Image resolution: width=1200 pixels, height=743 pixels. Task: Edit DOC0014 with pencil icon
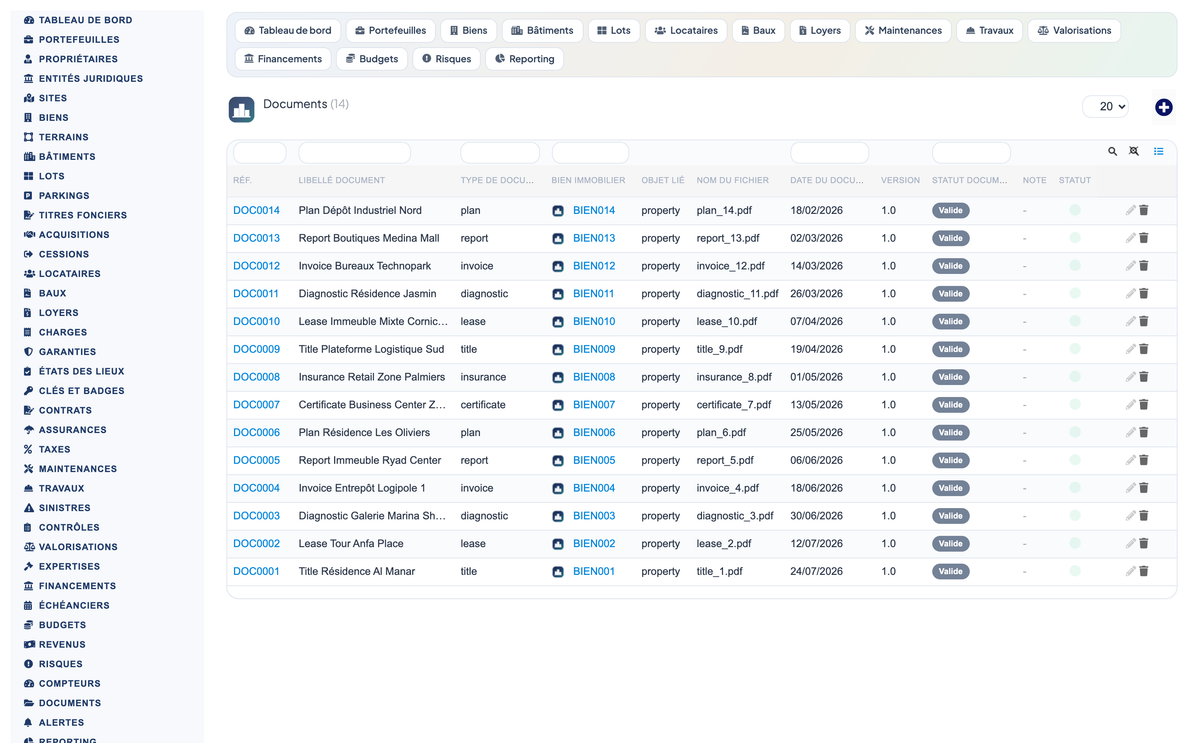tap(1130, 210)
